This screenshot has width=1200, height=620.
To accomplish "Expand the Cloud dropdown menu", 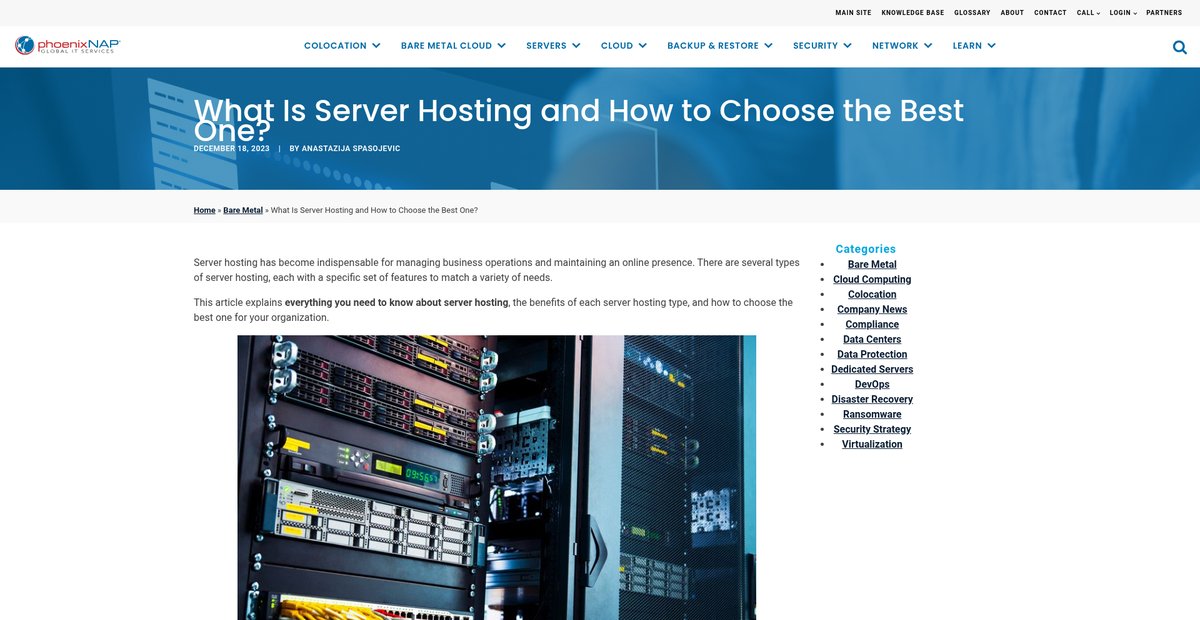I will [624, 46].
